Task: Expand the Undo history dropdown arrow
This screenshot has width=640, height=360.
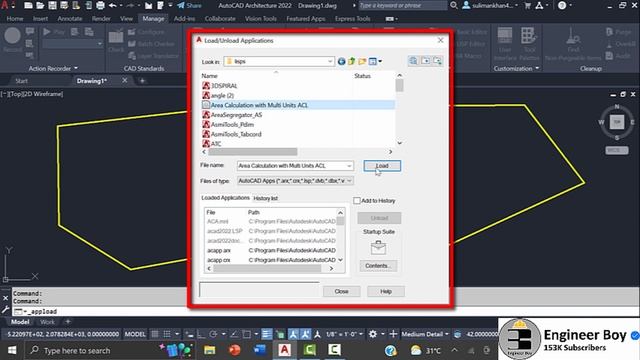Action: coord(121,5)
